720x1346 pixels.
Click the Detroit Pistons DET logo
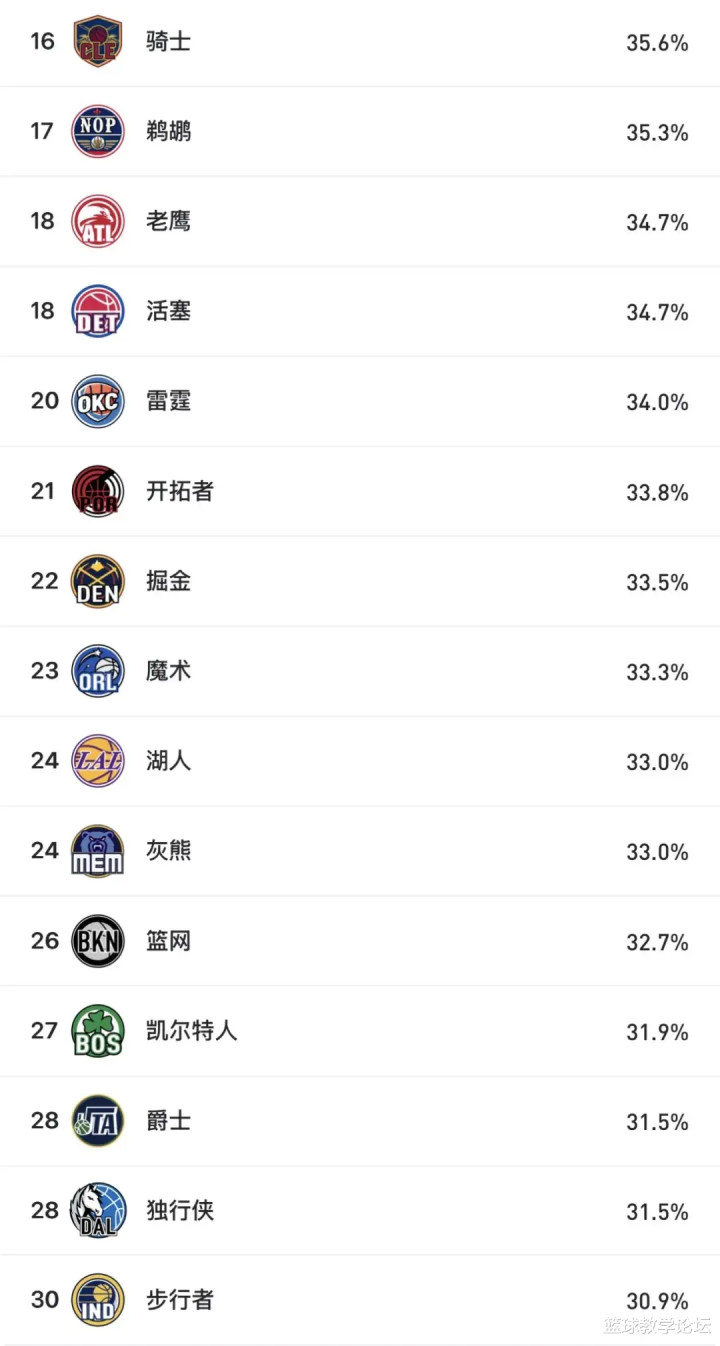pyautogui.click(x=98, y=311)
